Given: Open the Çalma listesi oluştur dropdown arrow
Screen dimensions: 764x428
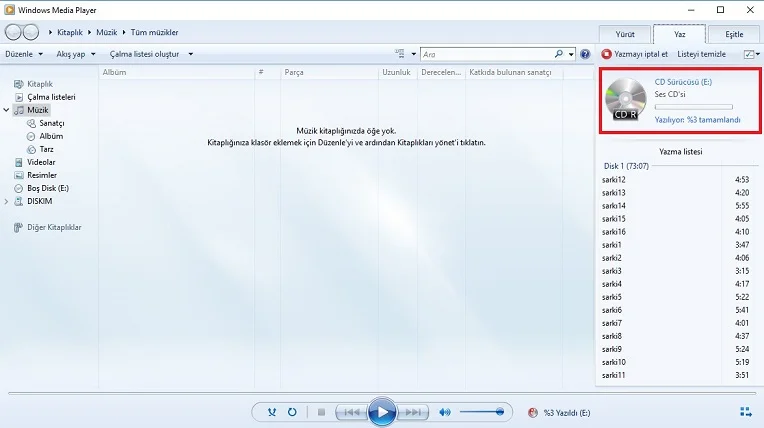Looking at the screenshot, I should [191, 54].
